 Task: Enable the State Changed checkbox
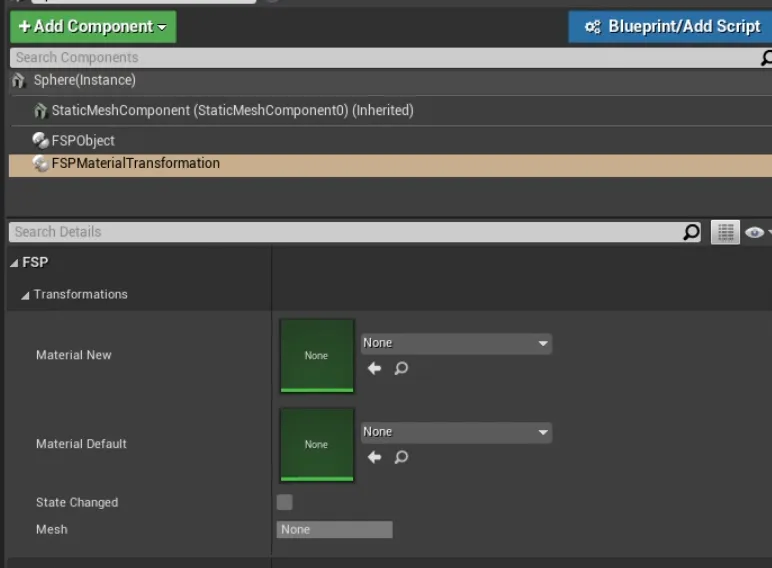[285, 502]
